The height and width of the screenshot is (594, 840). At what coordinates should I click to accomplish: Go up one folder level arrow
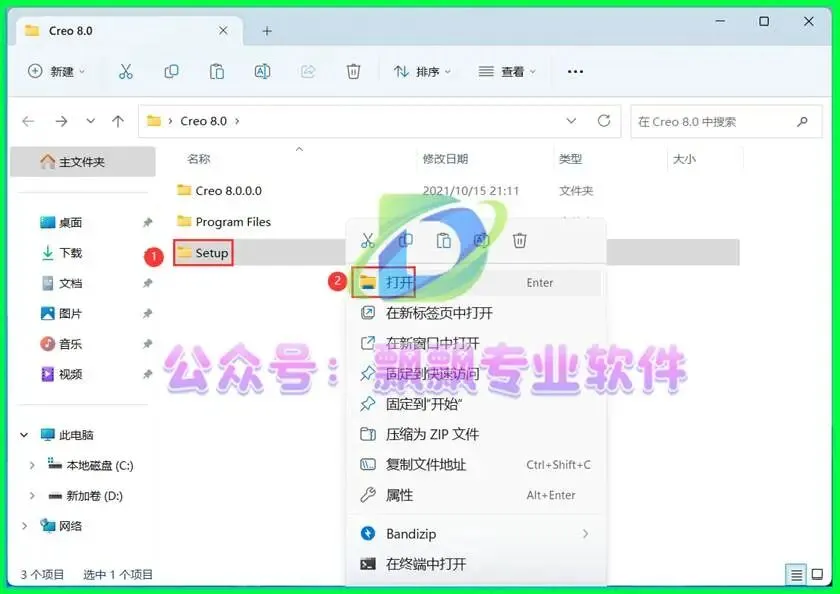[x=118, y=122]
